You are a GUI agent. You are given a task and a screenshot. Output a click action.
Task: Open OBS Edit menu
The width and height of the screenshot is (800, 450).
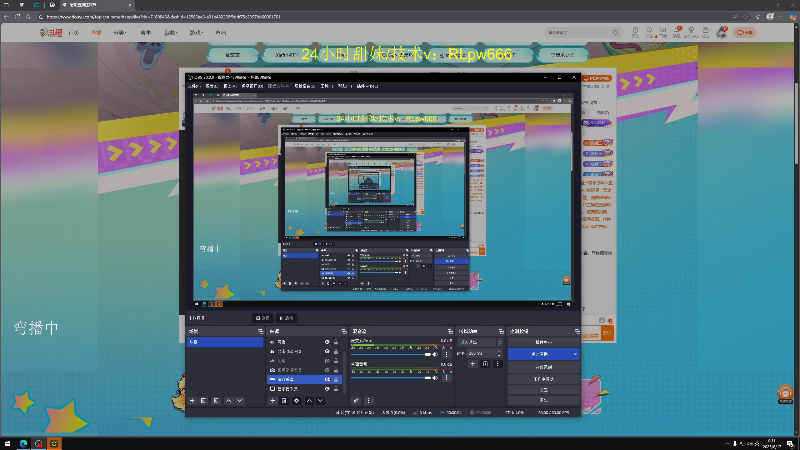[211, 86]
